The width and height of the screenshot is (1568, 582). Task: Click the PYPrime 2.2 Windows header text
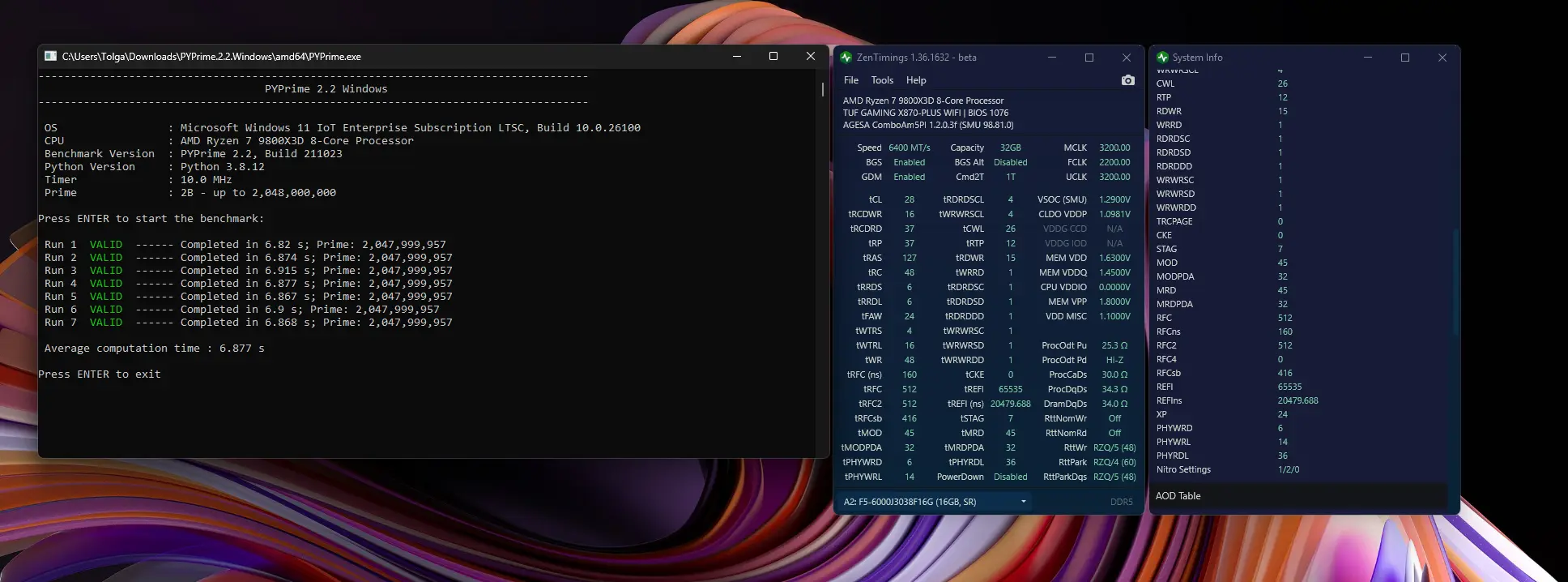pyautogui.click(x=326, y=89)
